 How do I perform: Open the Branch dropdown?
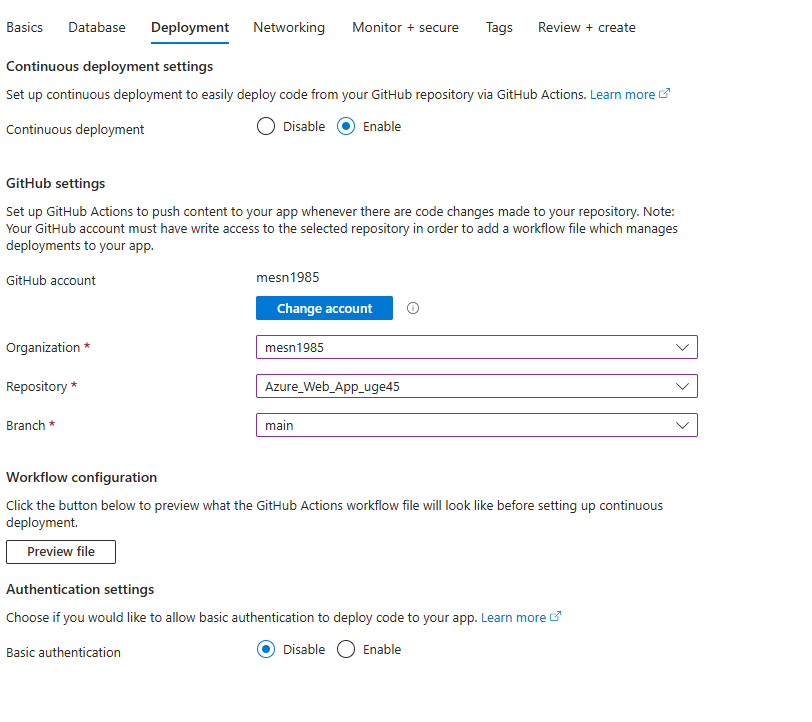pos(476,425)
